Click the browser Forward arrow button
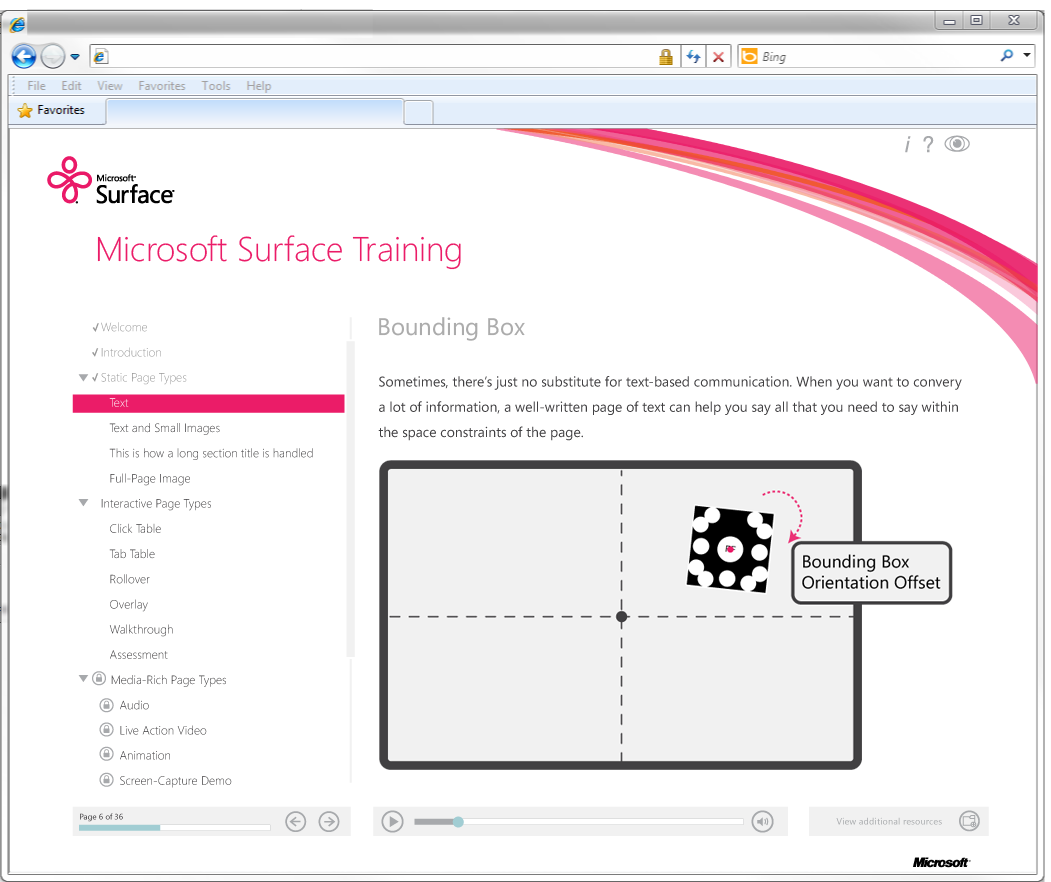1051x882 pixels. (53, 56)
